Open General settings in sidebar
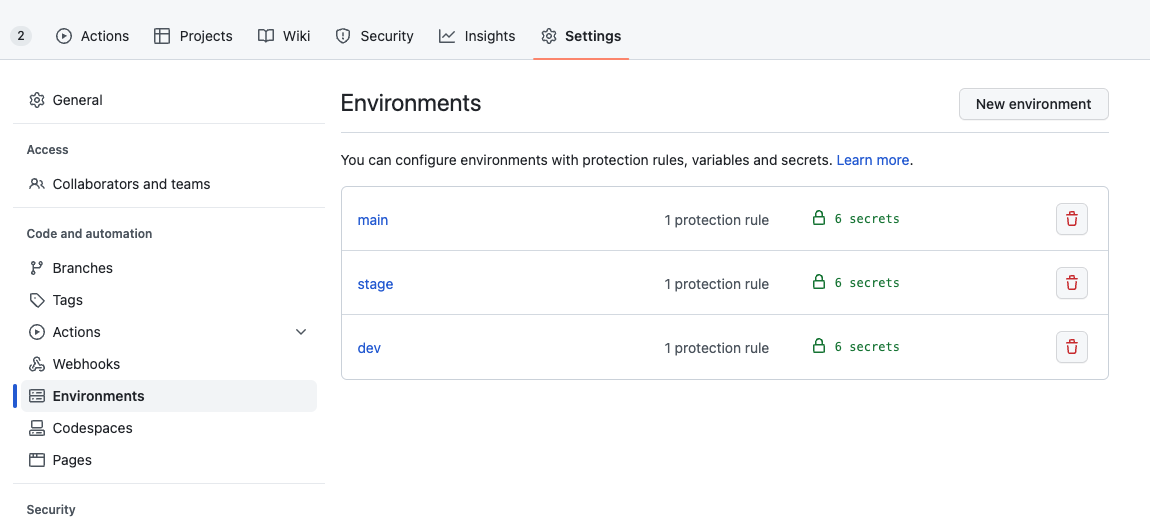This screenshot has height=519, width=1150. (169, 100)
